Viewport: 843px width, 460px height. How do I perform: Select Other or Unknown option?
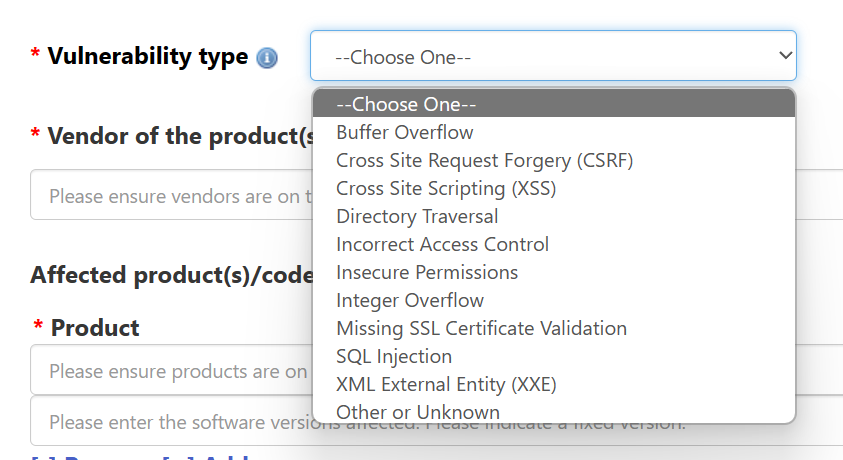pyautogui.click(x=554, y=411)
